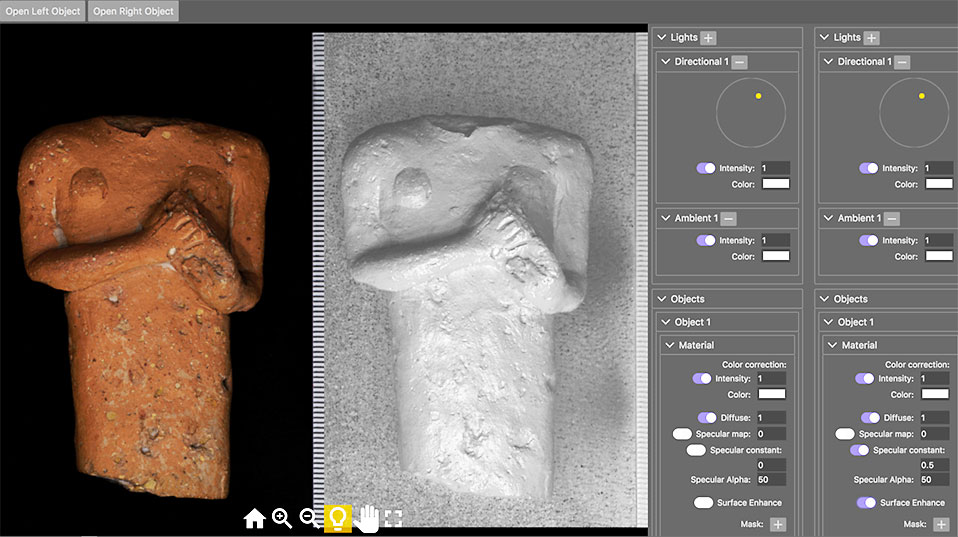Toggle the yellow light bulb tool

click(338, 518)
